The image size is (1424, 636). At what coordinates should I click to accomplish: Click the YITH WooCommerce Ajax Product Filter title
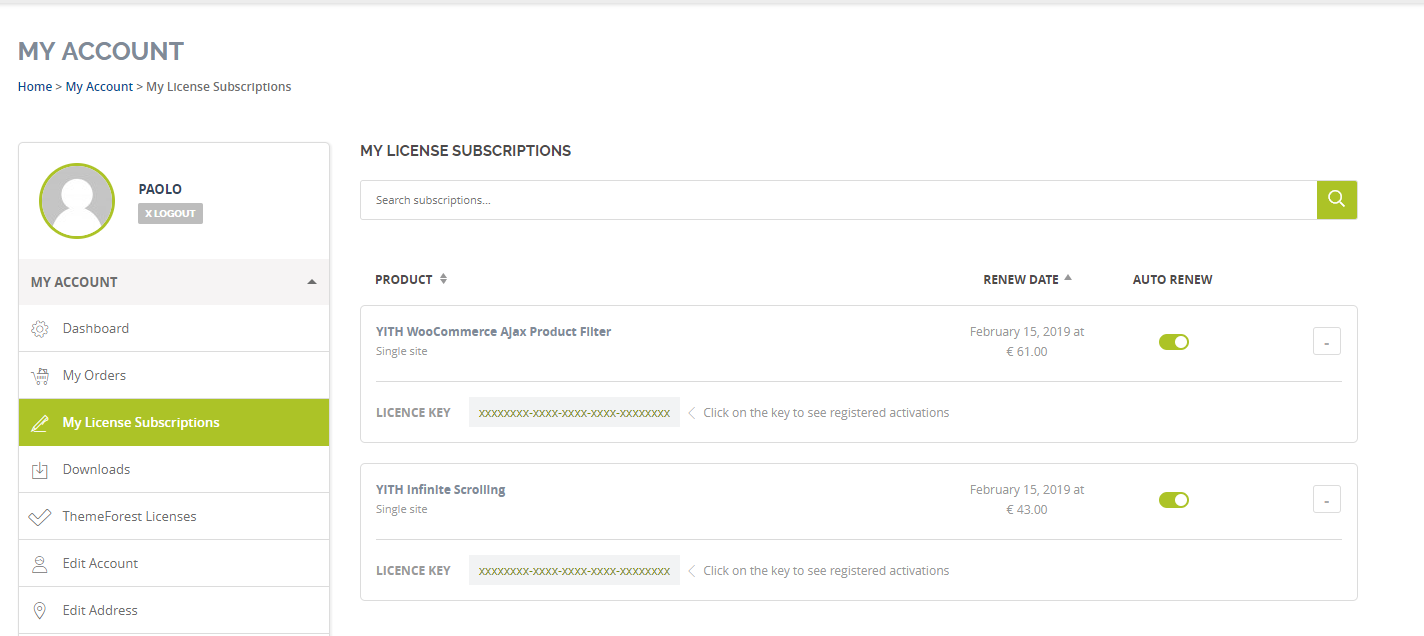493,331
